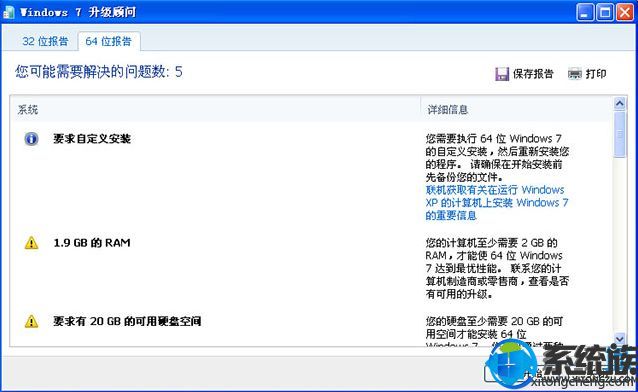
Task: Click 打印 to print the report
Action: (x=596, y=74)
